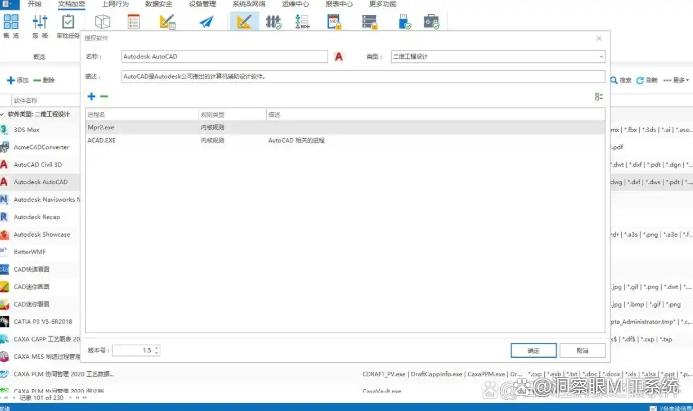The width and height of the screenshot is (693, 411).
Task: Click the 确定 button
Action: (533, 350)
